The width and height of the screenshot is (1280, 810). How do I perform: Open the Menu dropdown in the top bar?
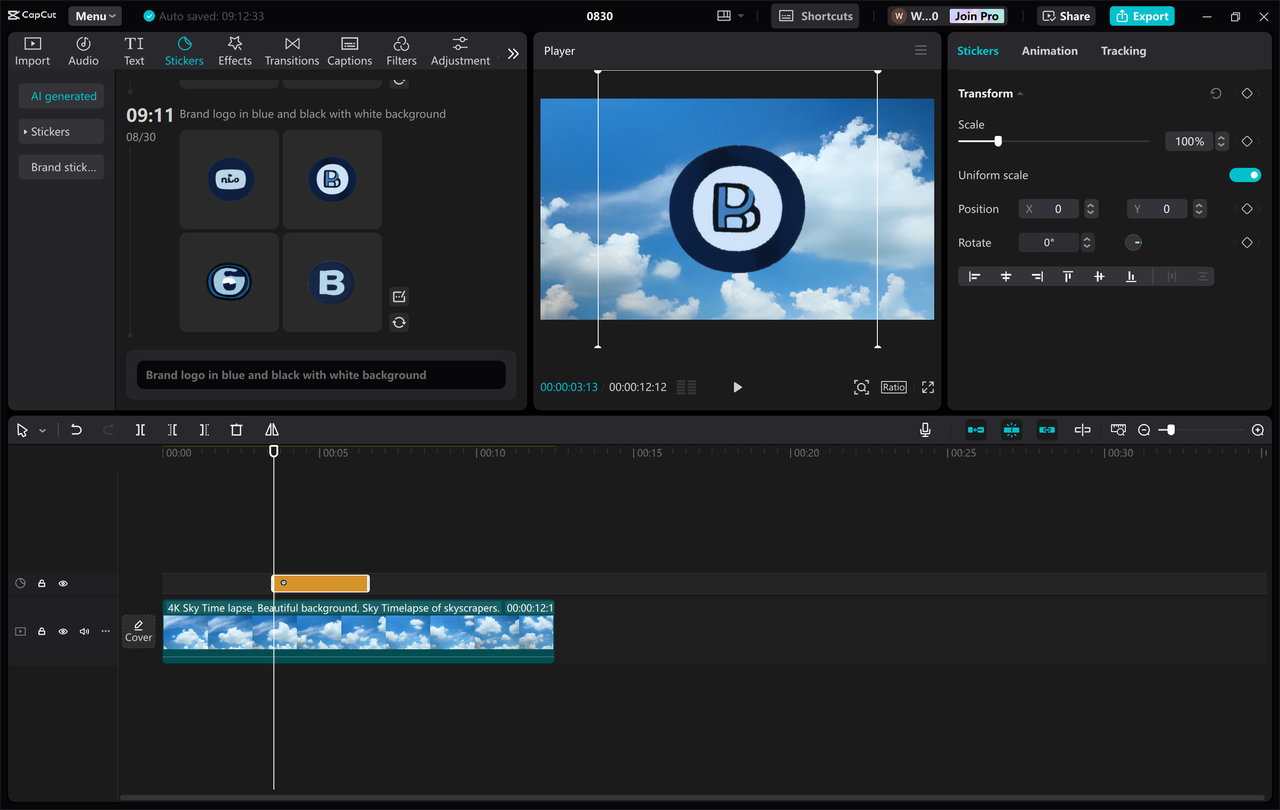pyautogui.click(x=94, y=15)
